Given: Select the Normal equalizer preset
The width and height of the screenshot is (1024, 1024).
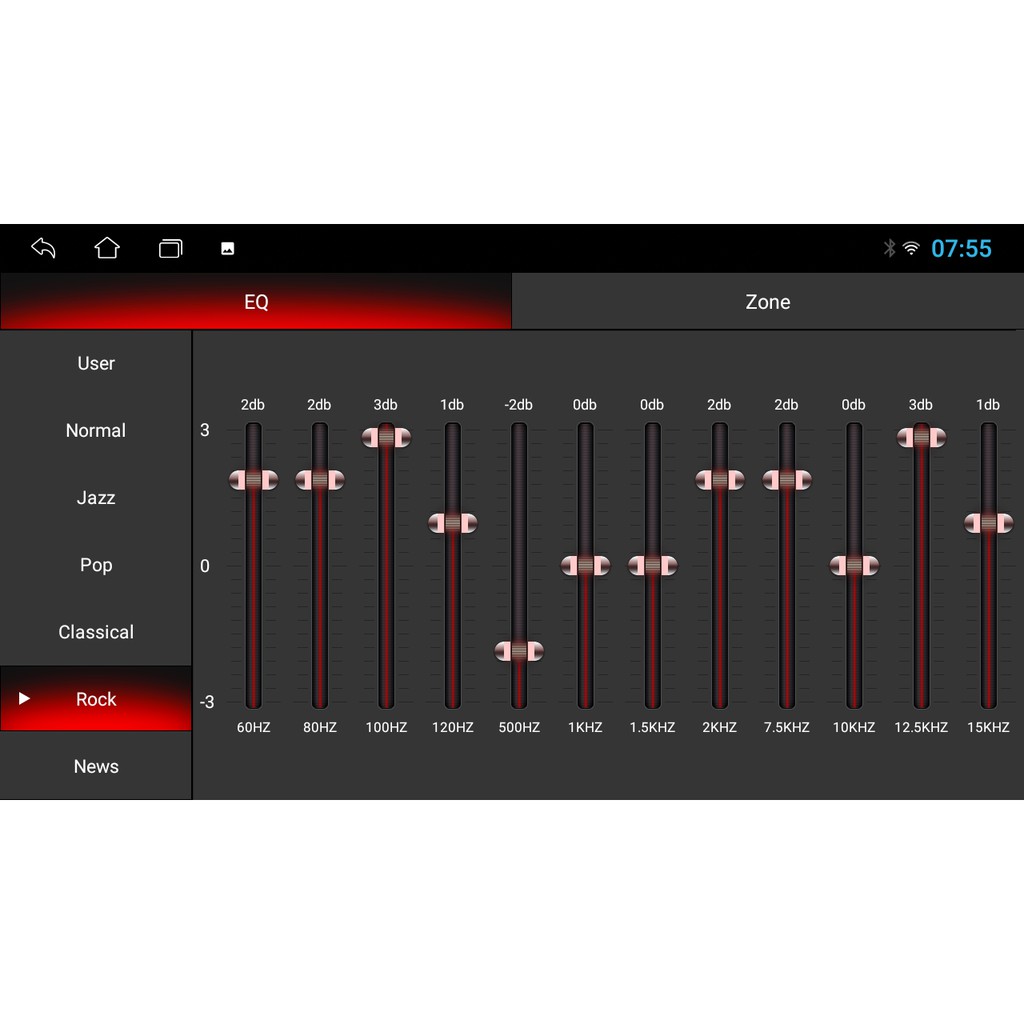Looking at the screenshot, I should click(x=96, y=430).
